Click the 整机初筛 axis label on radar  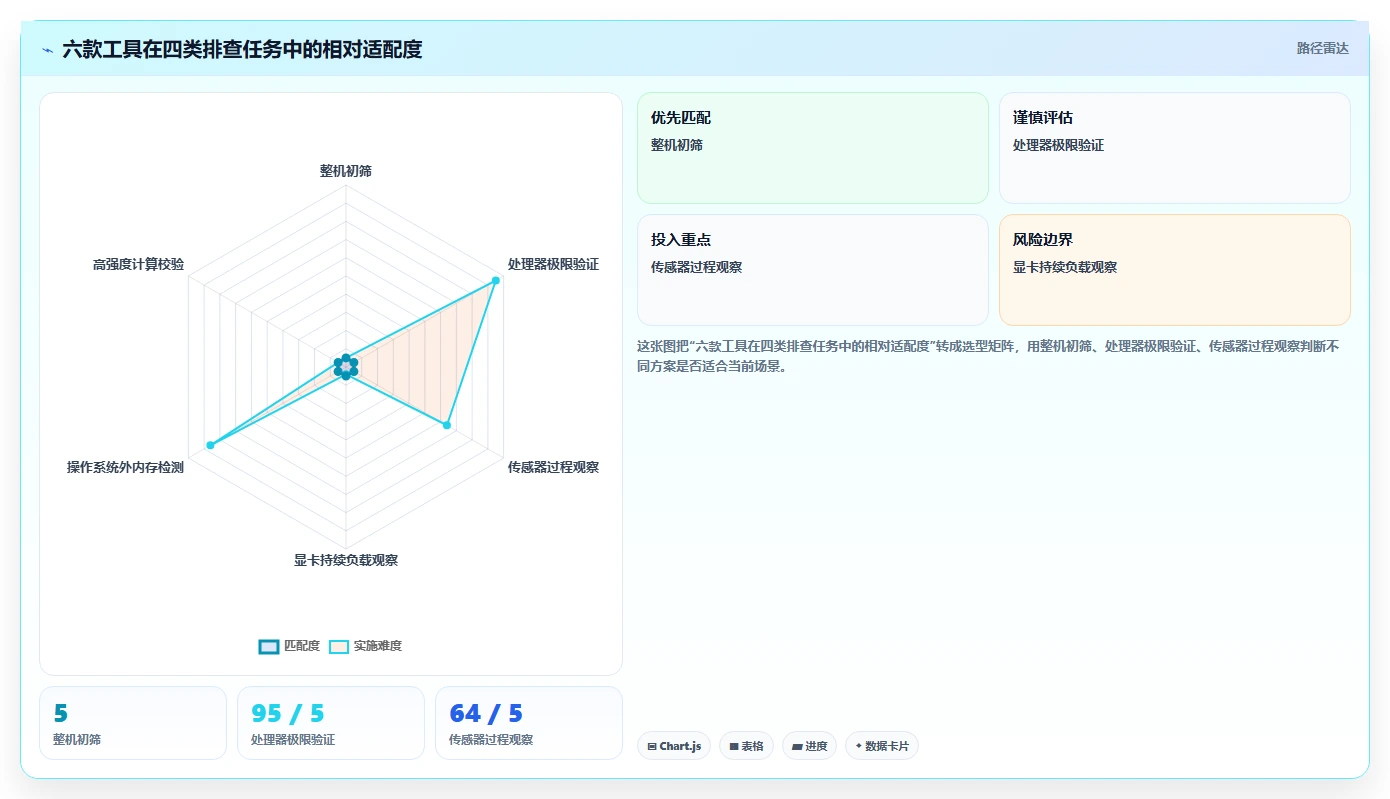coord(346,171)
